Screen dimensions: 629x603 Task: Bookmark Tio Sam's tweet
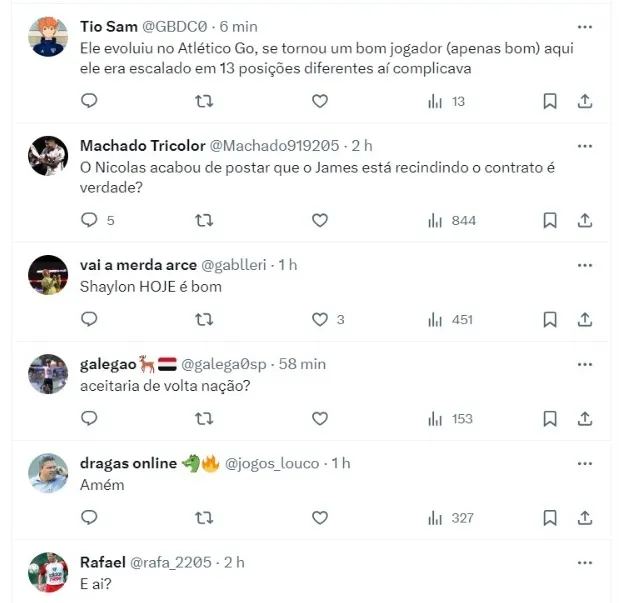tap(550, 101)
